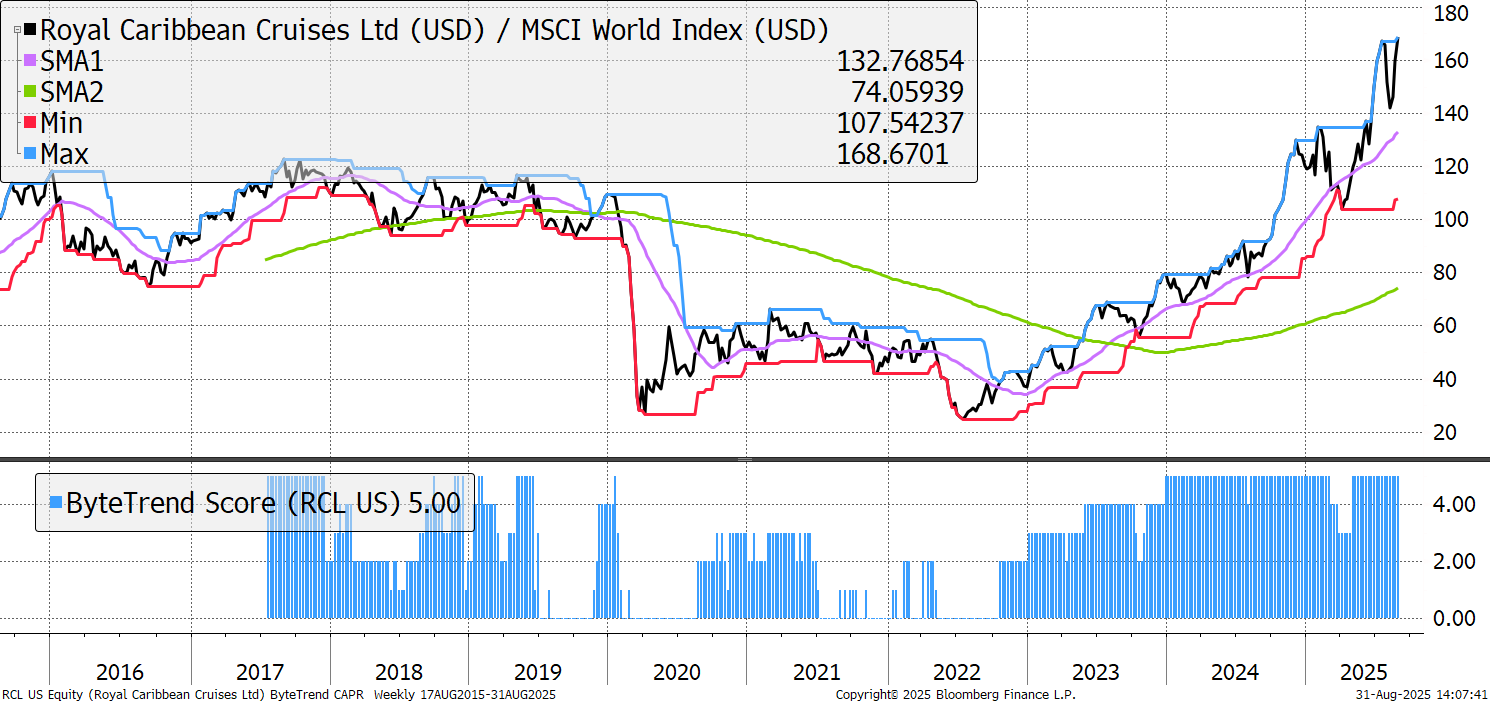Click the 4.00 score axis label
The height and width of the screenshot is (703, 1490).
point(1454,504)
